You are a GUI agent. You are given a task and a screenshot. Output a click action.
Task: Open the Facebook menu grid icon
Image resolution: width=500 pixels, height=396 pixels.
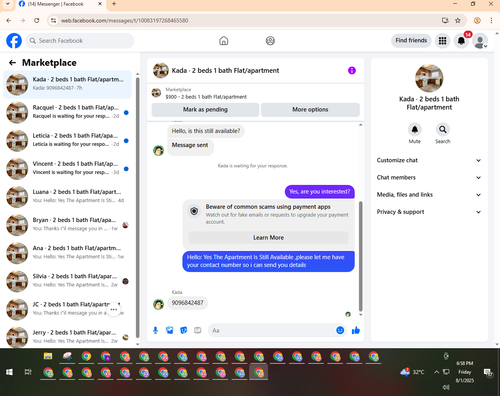point(442,41)
